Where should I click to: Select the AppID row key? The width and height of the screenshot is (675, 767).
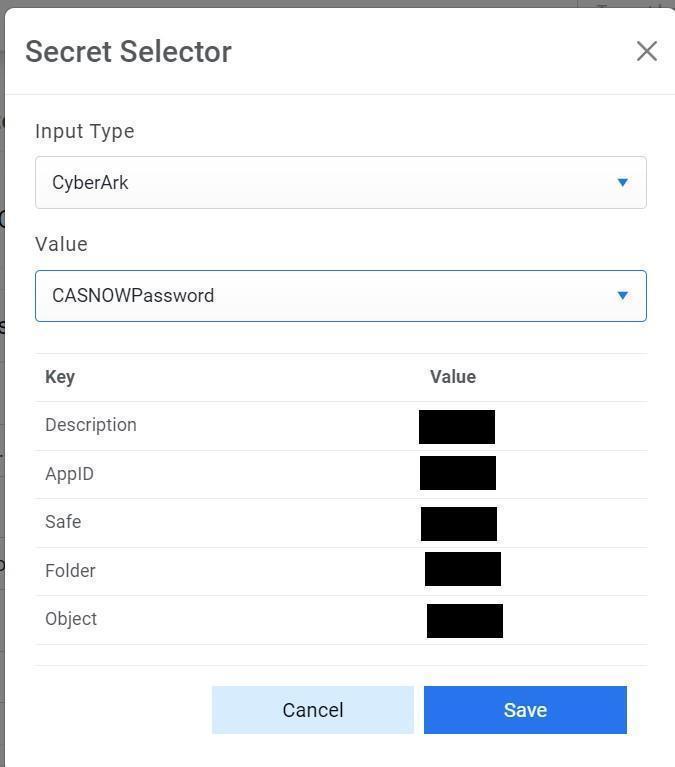click(x=69, y=474)
